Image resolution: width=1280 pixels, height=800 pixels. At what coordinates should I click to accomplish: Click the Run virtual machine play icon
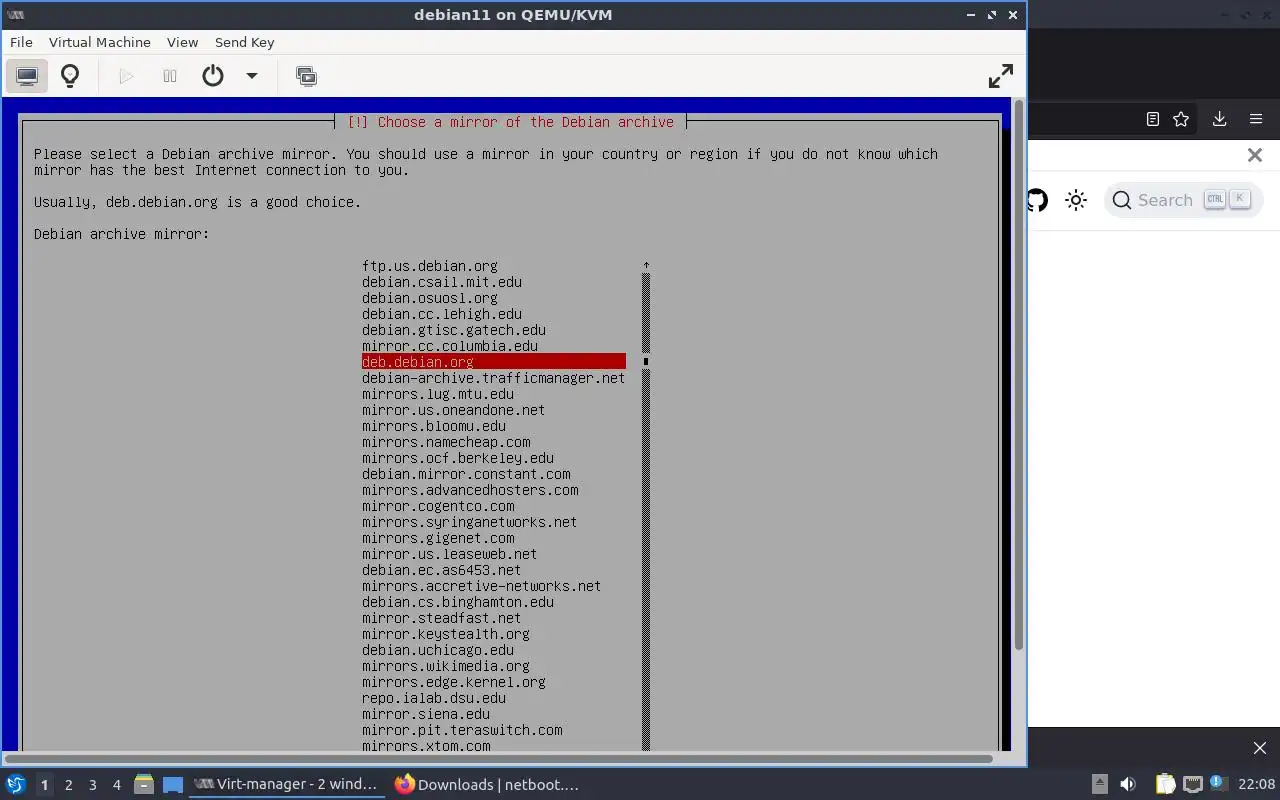pos(126,76)
